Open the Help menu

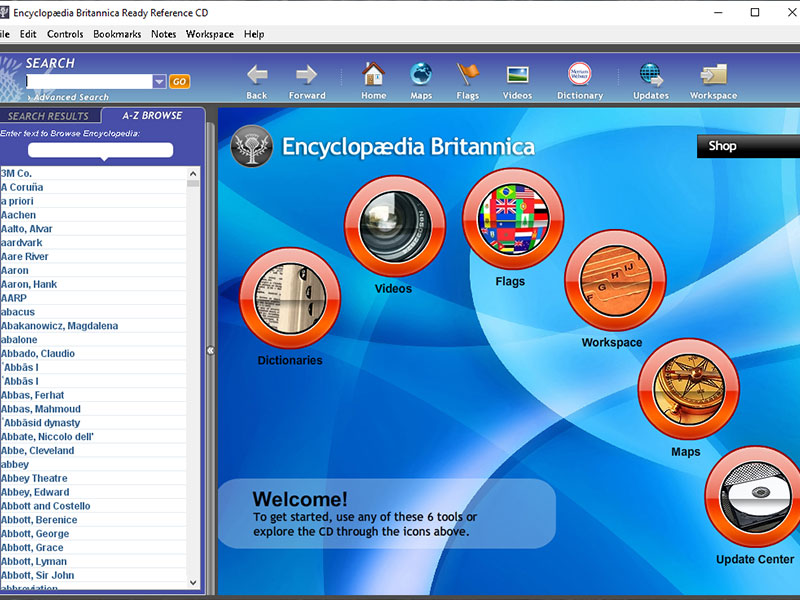pos(254,34)
